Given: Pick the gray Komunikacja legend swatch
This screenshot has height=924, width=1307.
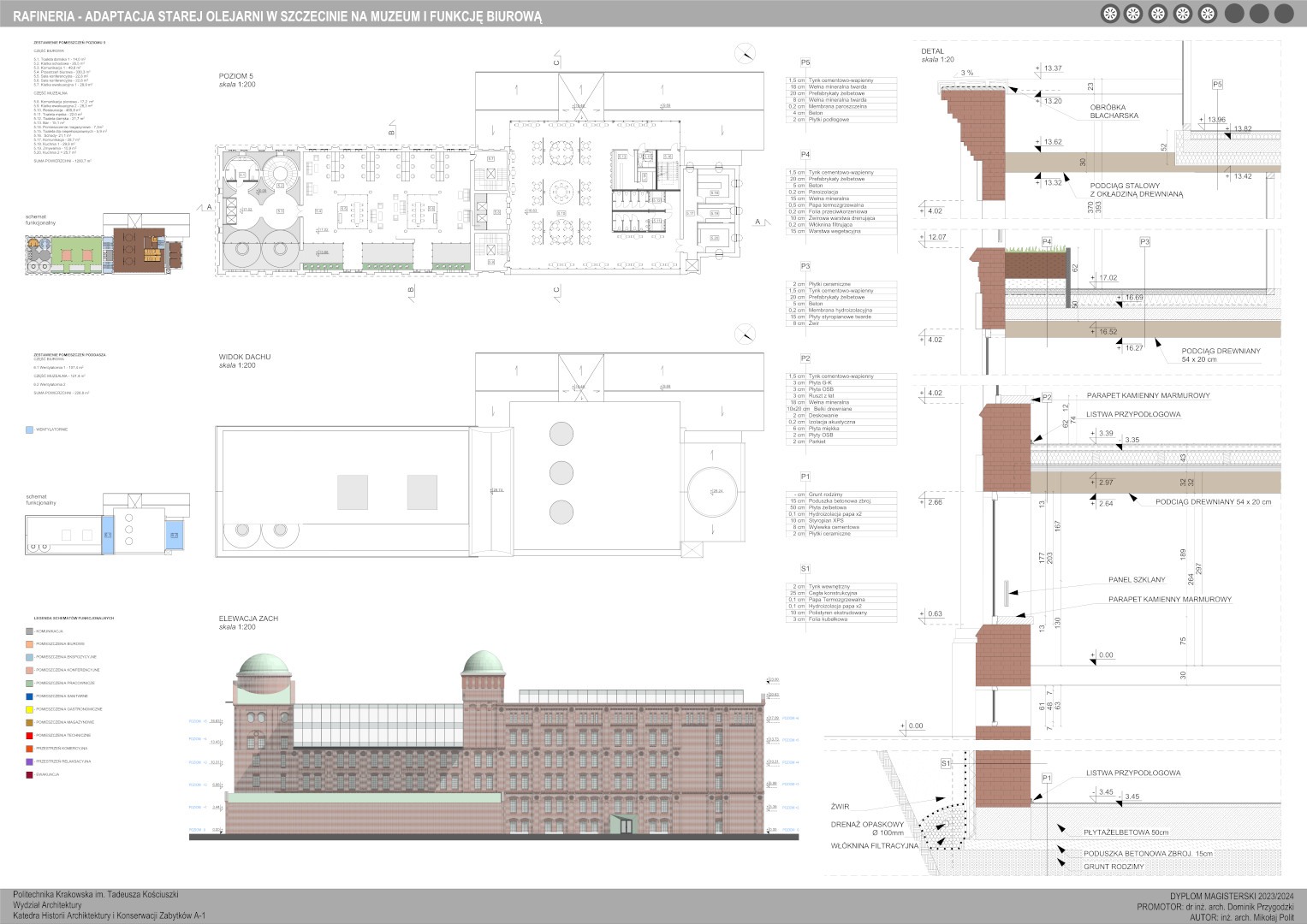Looking at the screenshot, I should (30, 631).
